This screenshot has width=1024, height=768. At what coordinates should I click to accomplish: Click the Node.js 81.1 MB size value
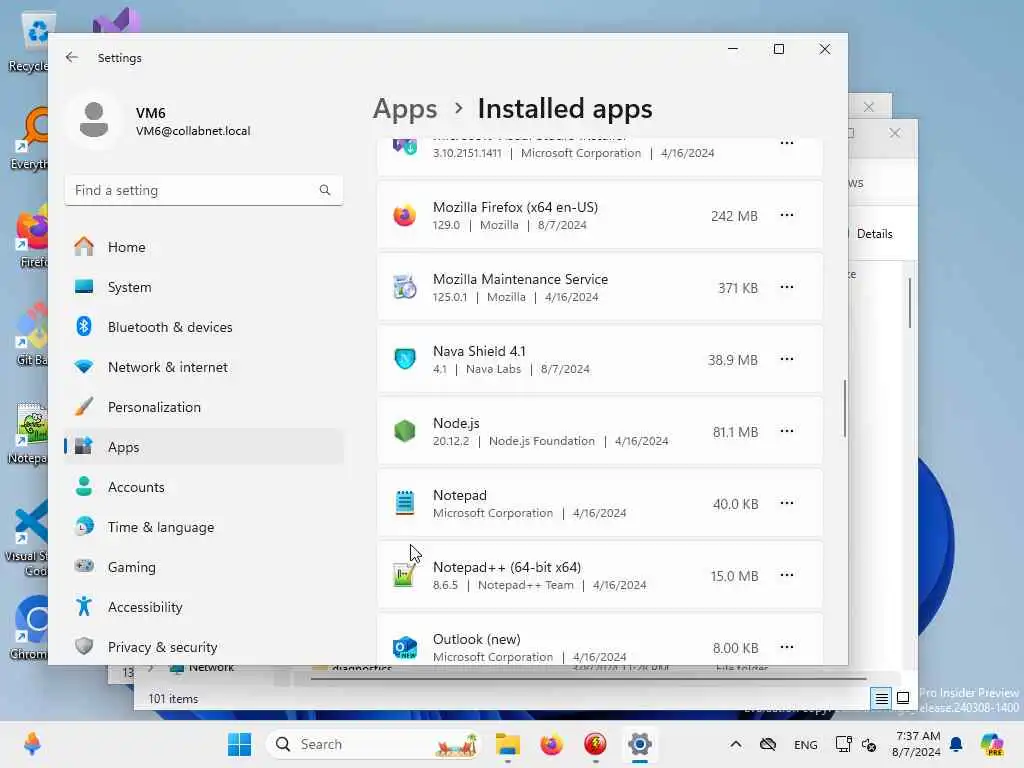(735, 432)
